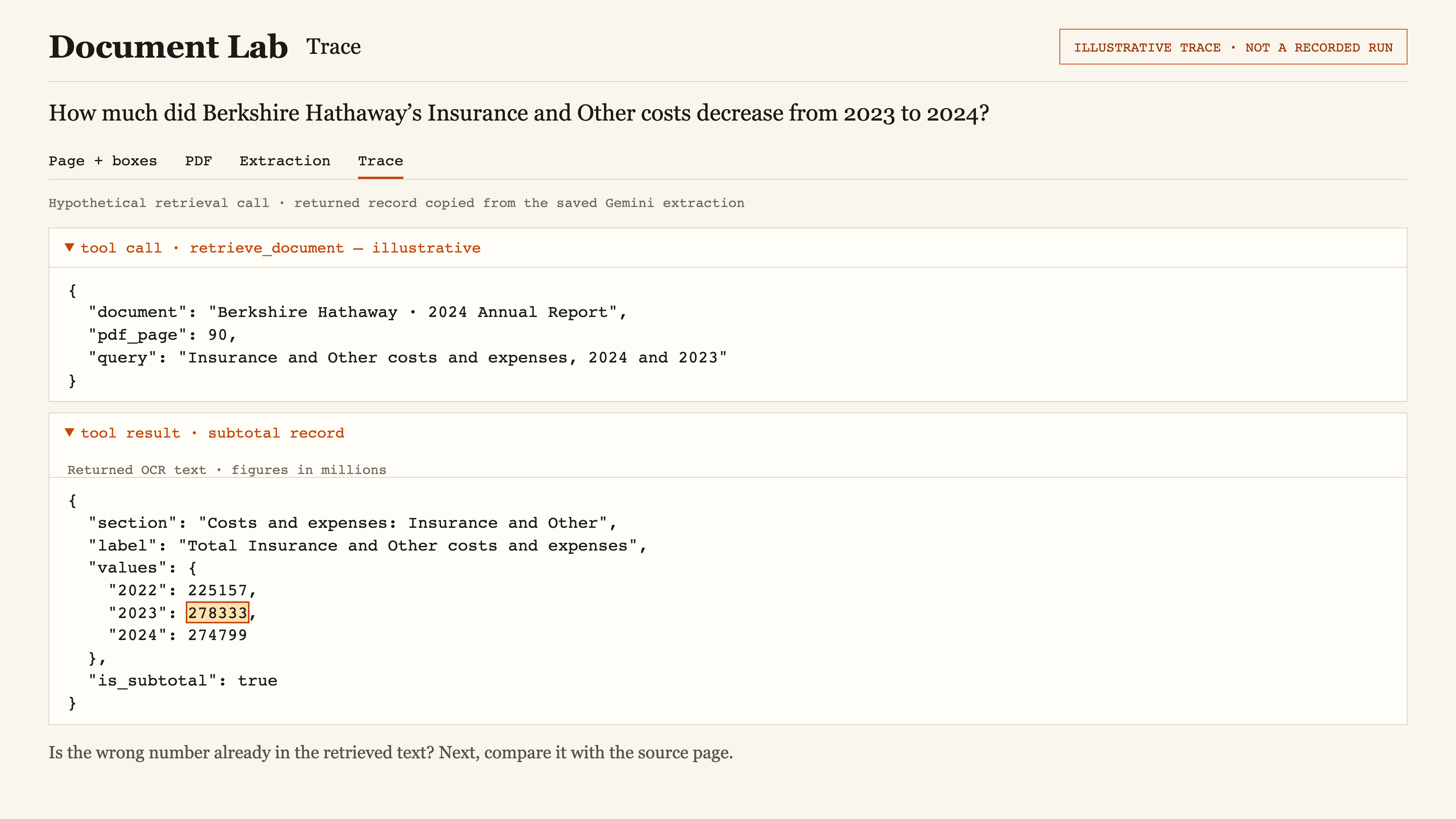
Task: Click the Document Lab title
Action: (x=168, y=46)
